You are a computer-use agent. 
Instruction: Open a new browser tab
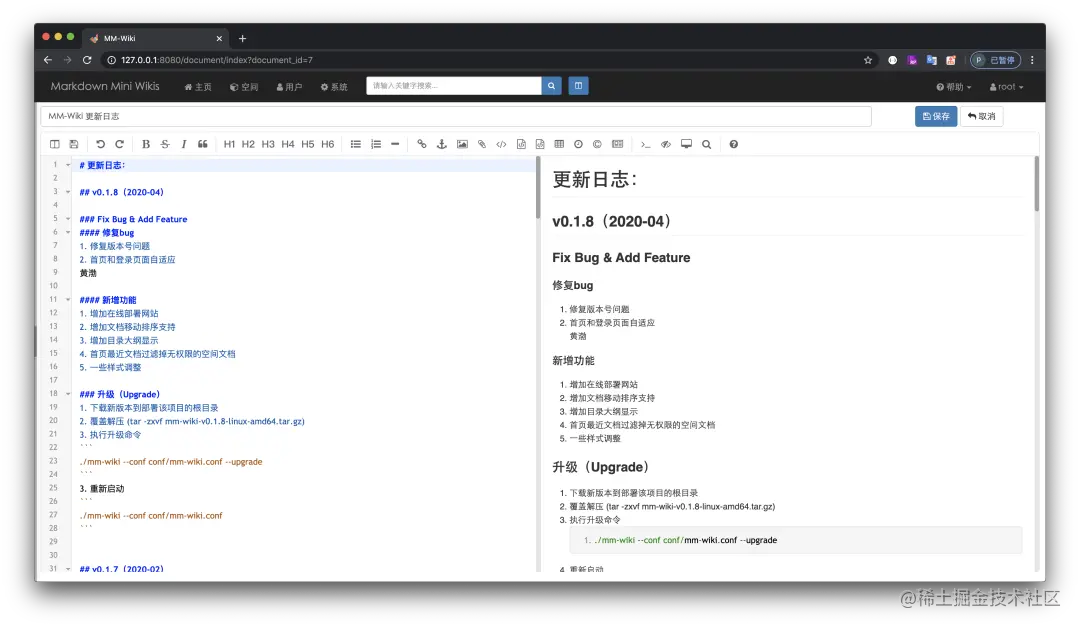(242, 39)
